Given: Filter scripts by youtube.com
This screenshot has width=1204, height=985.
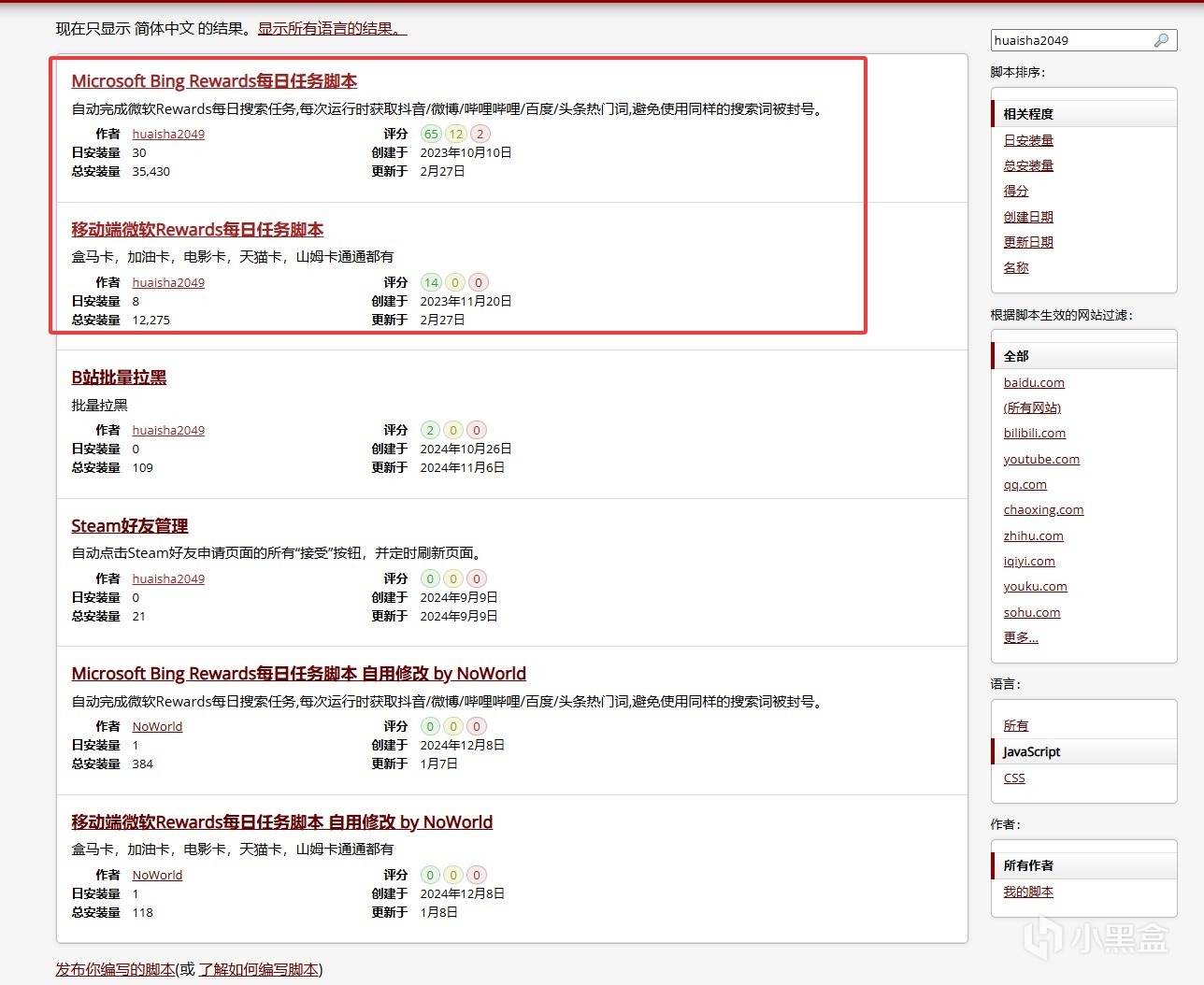Looking at the screenshot, I should pos(1041,459).
